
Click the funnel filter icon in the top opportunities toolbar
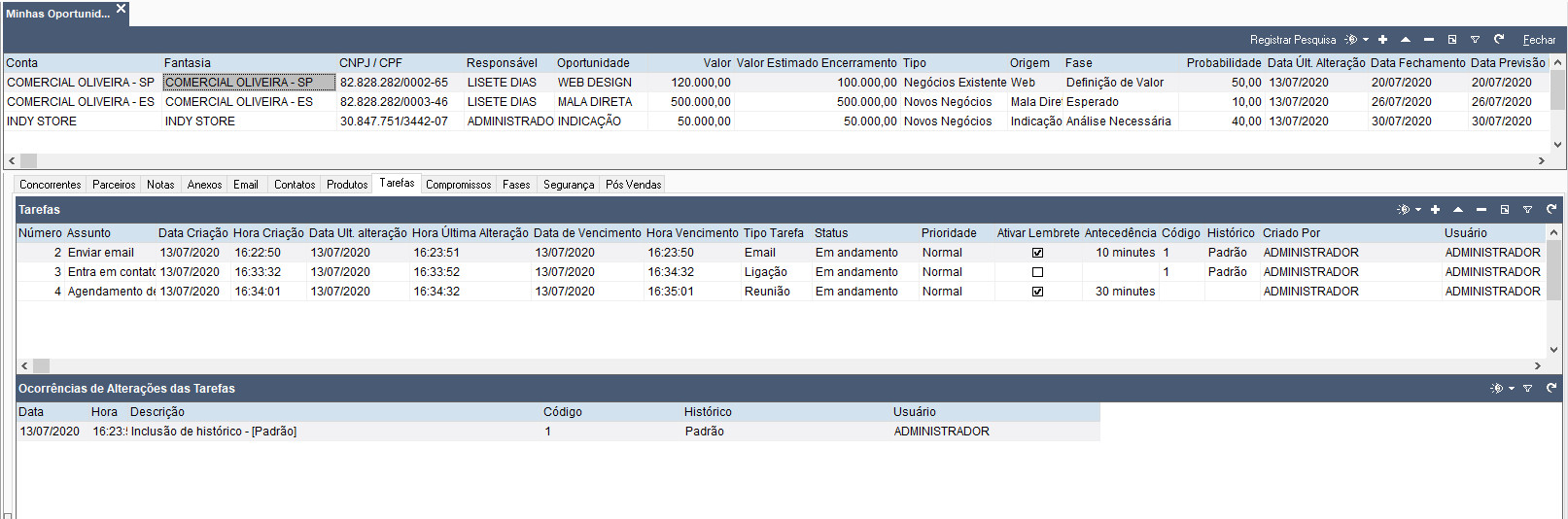1475,40
